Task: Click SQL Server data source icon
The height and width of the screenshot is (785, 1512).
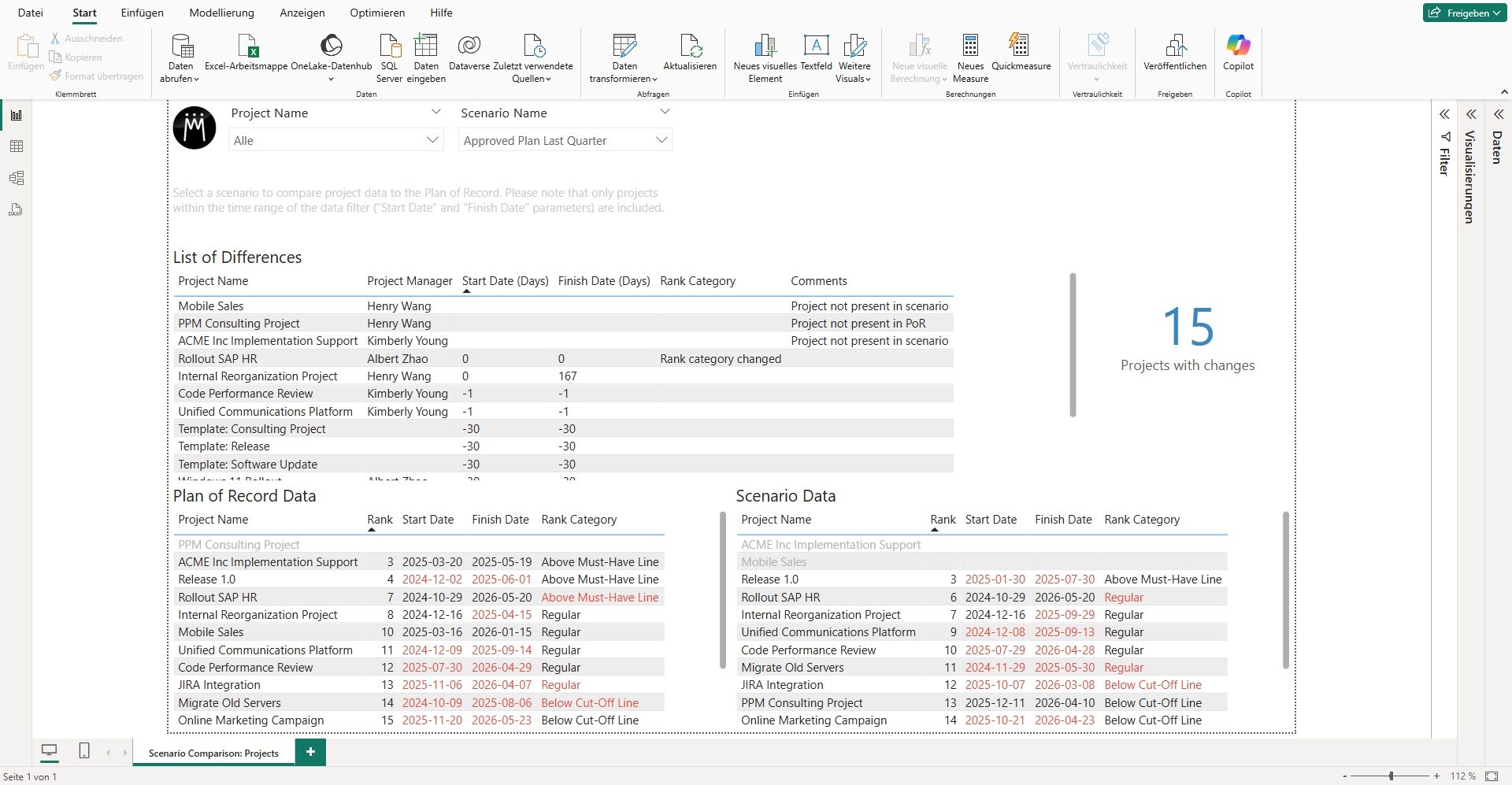Action: [389, 46]
